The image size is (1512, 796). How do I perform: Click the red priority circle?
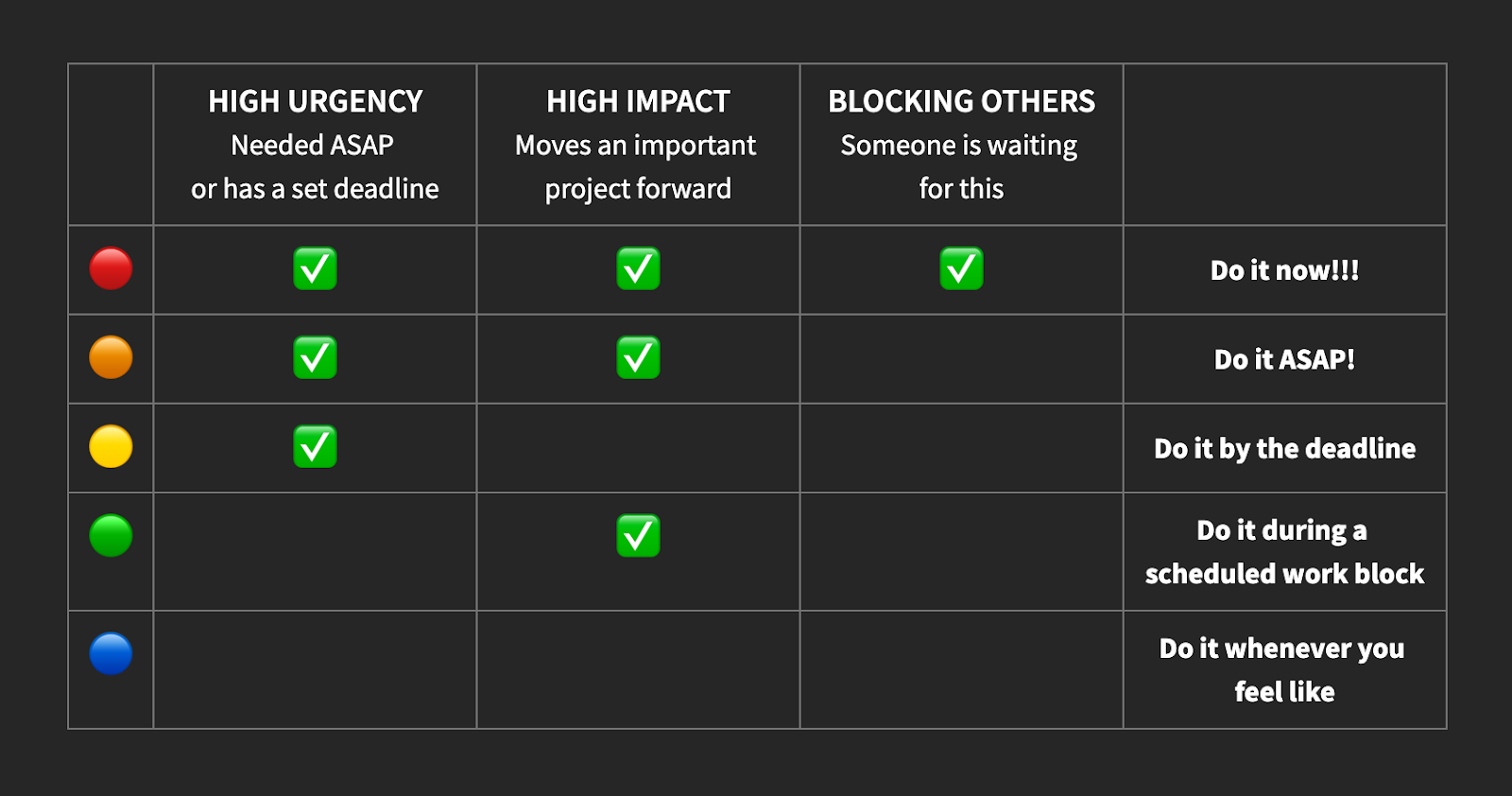tap(111, 268)
